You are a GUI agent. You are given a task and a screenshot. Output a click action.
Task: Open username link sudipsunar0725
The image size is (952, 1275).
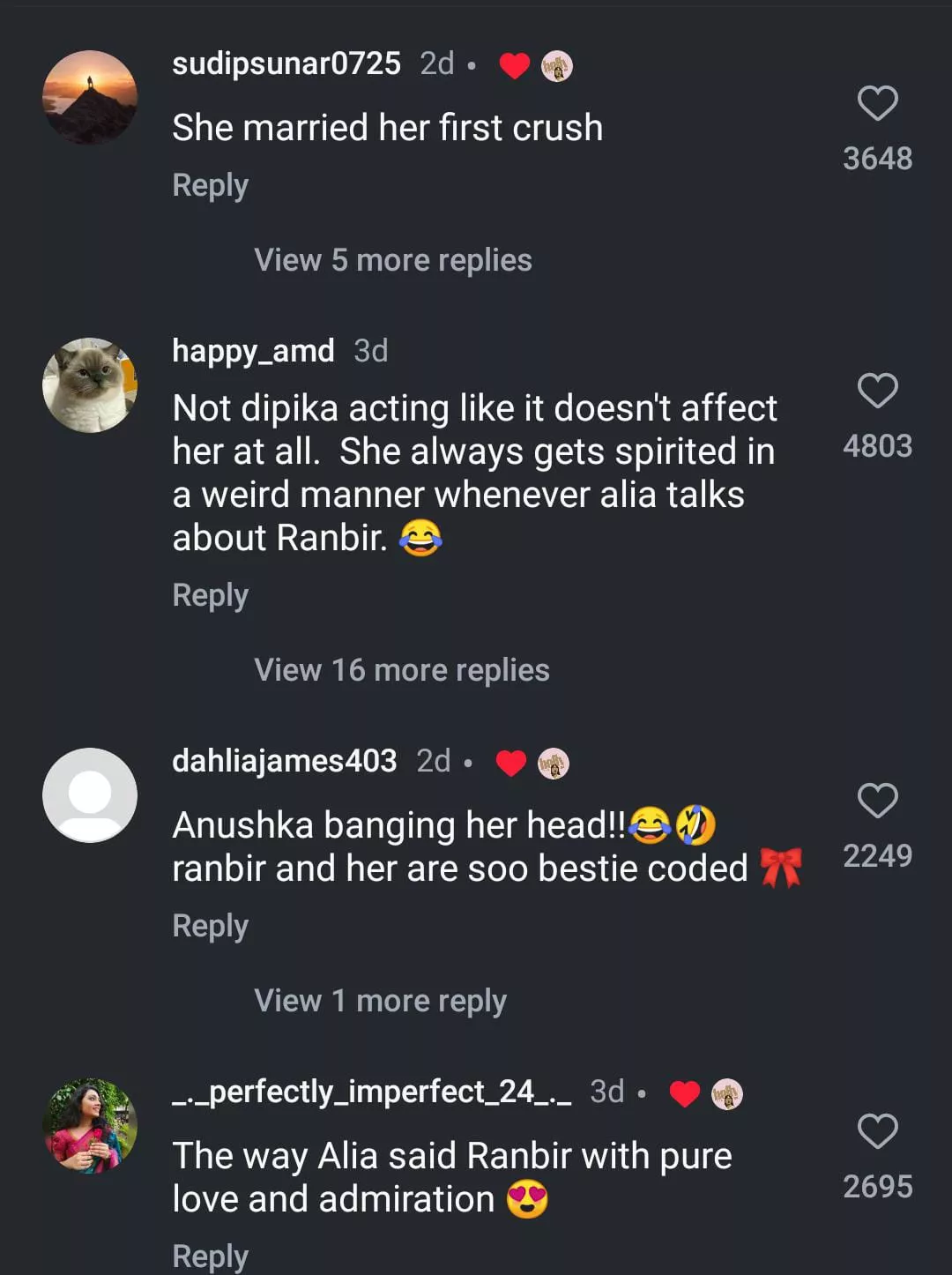286,63
